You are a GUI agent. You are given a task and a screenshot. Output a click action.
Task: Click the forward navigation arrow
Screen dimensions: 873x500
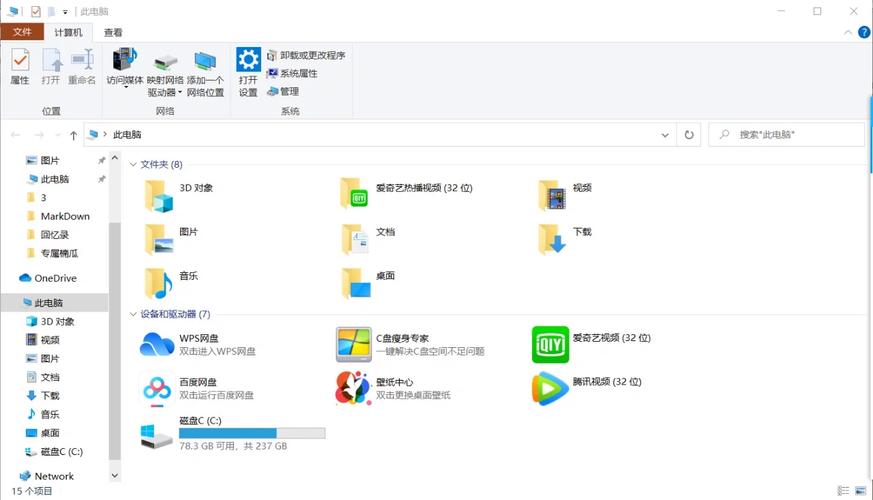[39, 135]
